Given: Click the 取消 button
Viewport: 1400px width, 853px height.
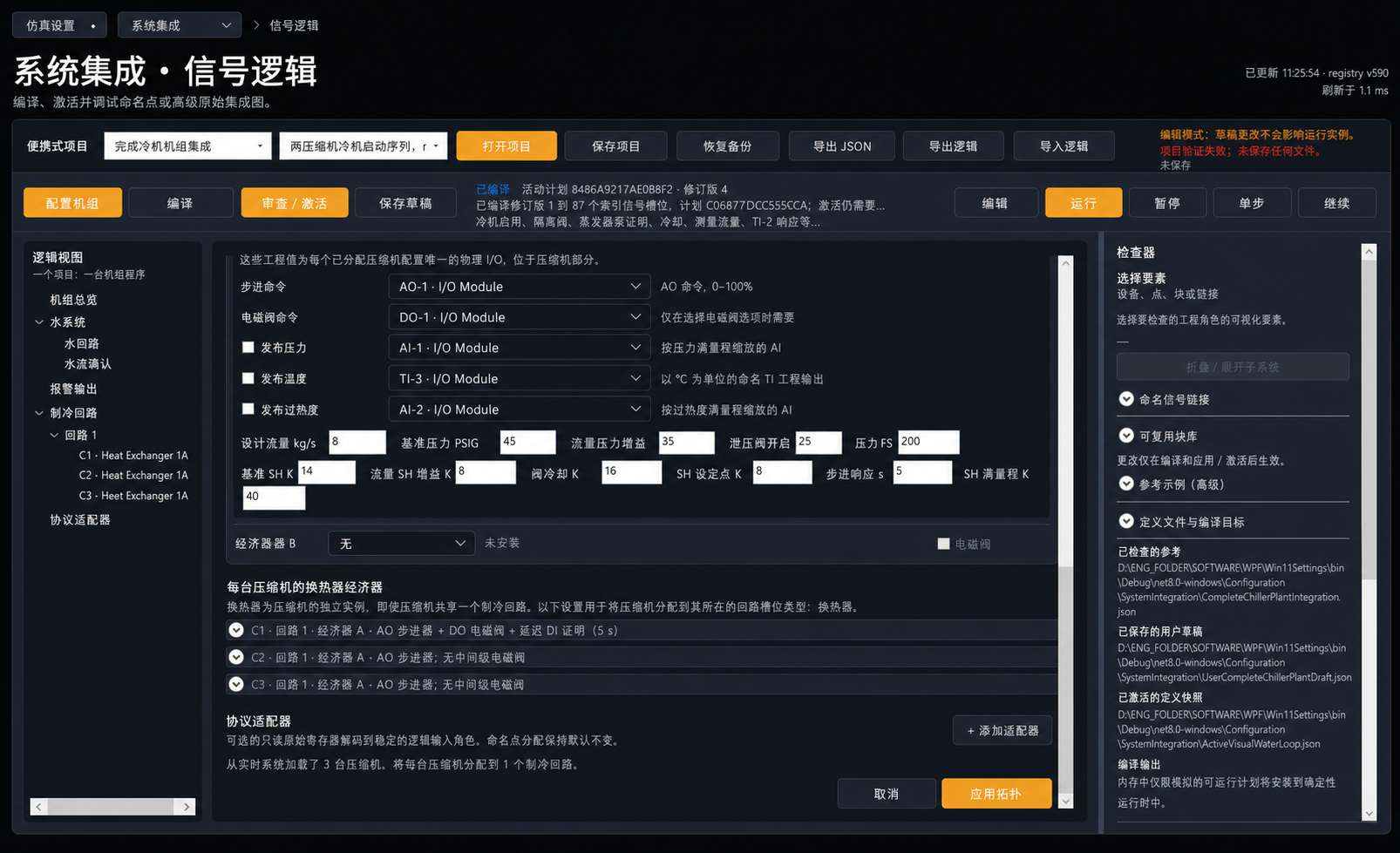Looking at the screenshot, I should point(887,794).
